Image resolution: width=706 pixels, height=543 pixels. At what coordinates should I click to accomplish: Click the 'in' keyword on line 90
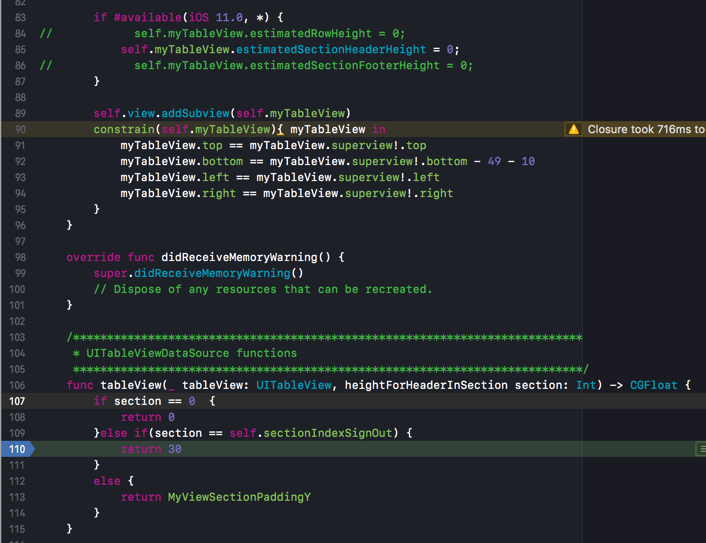pos(379,130)
